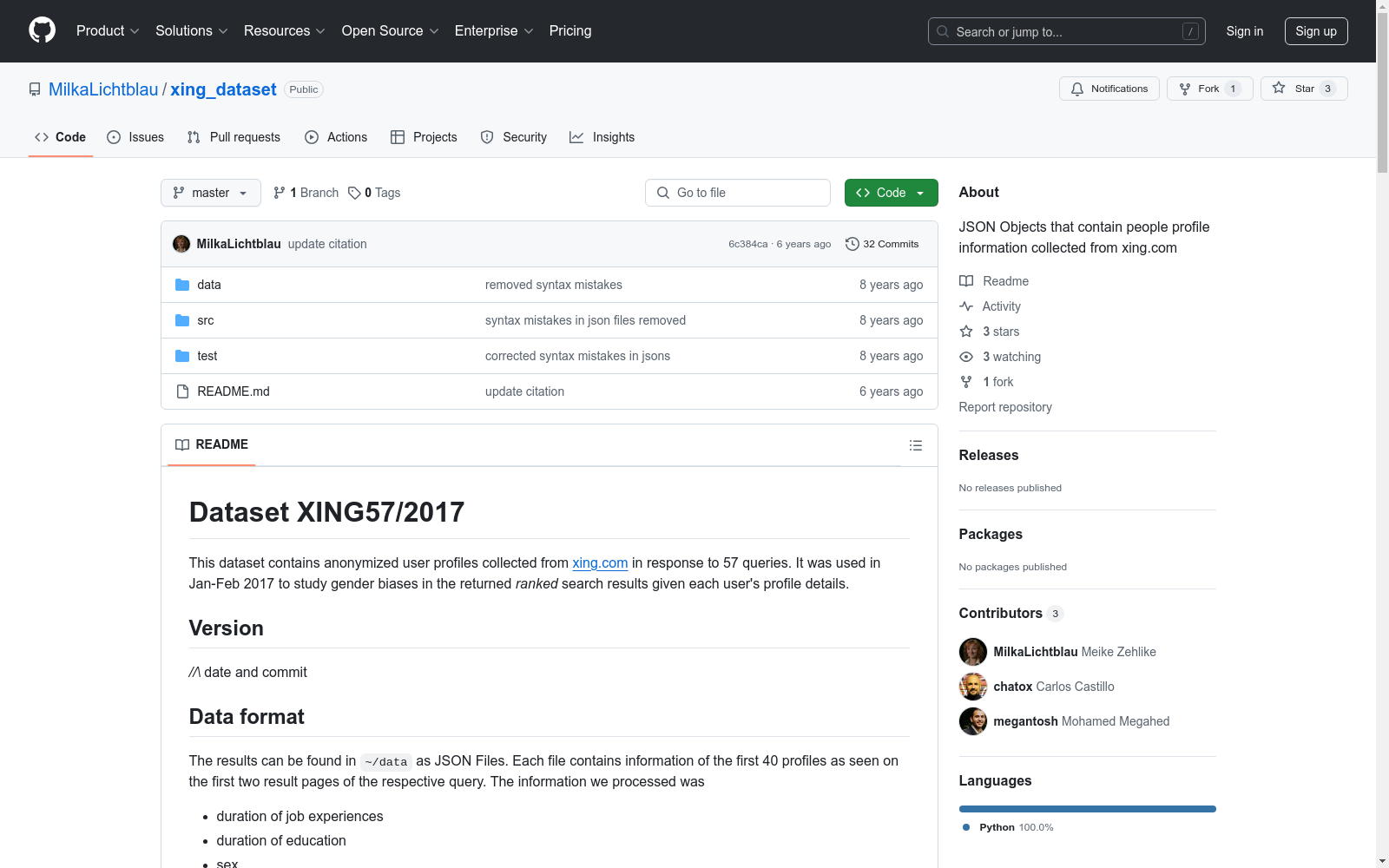
Task: Expand the Resources menu
Action: 285,31
